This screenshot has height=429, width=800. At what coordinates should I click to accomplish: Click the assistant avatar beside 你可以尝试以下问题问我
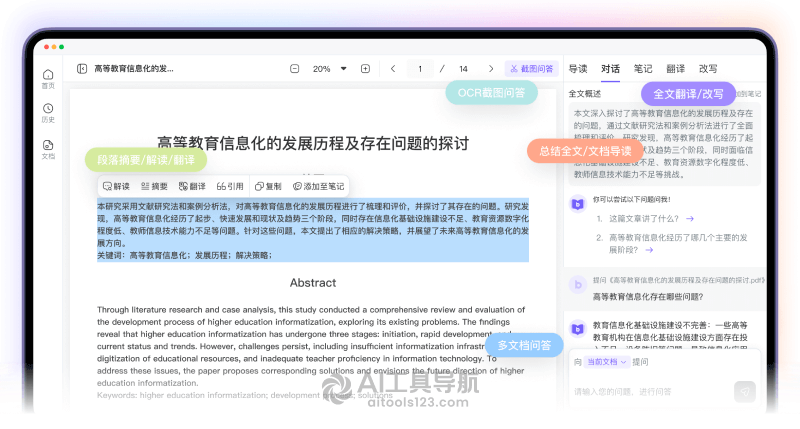[x=578, y=204]
